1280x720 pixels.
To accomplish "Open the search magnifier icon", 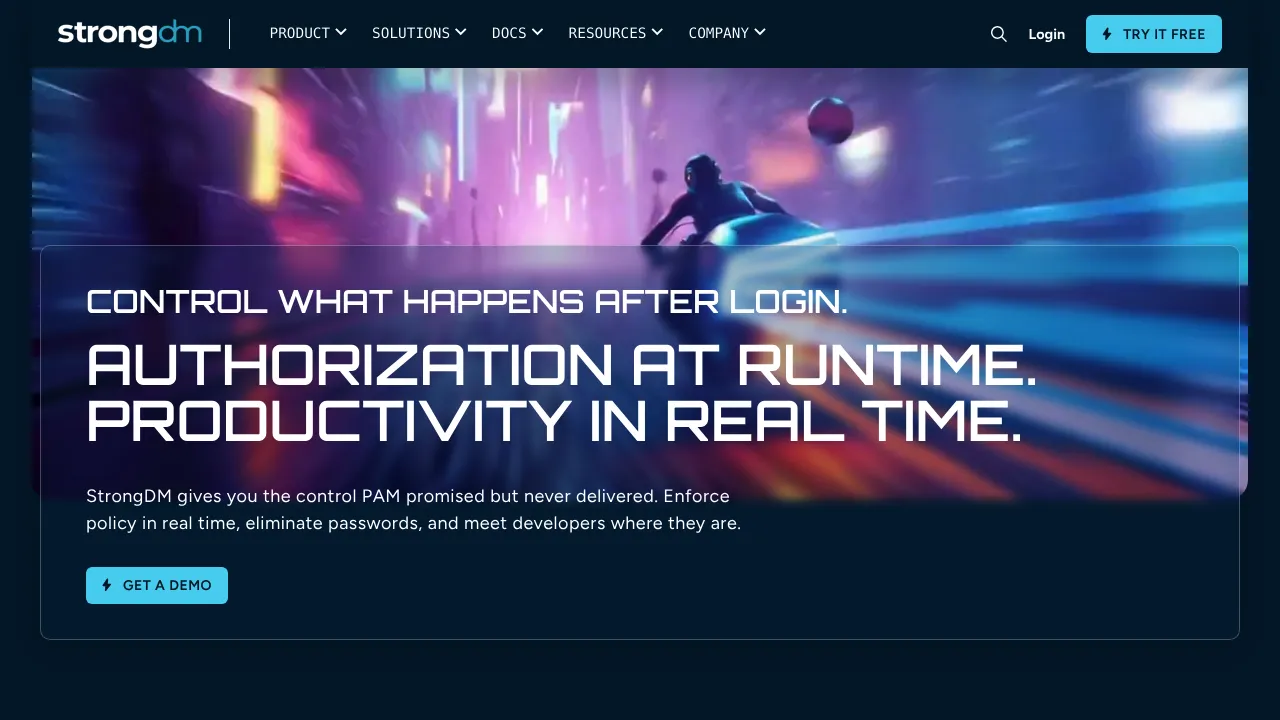I will (998, 34).
